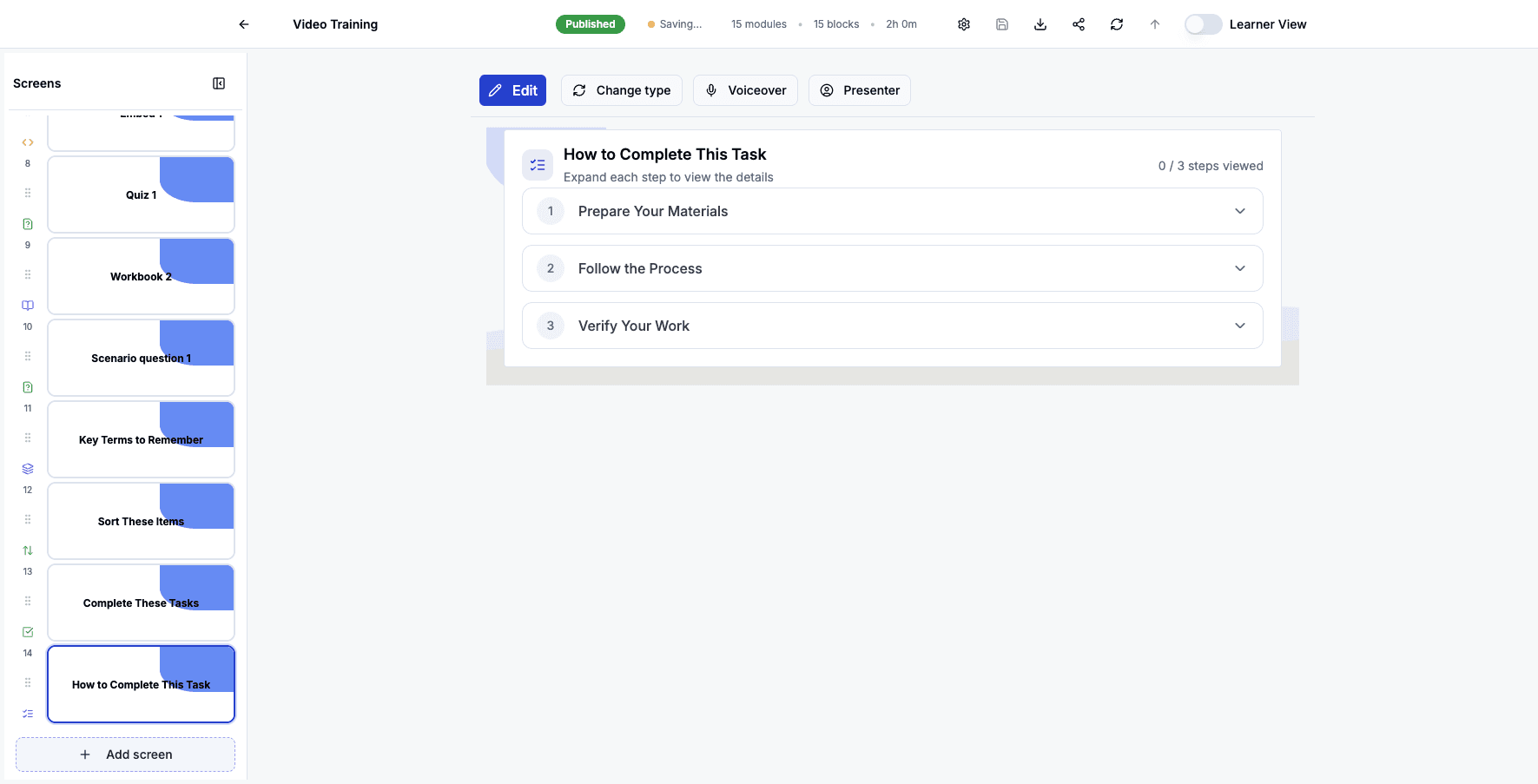Click the sync/refresh icon near Learner View

(x=1116, y=24)
